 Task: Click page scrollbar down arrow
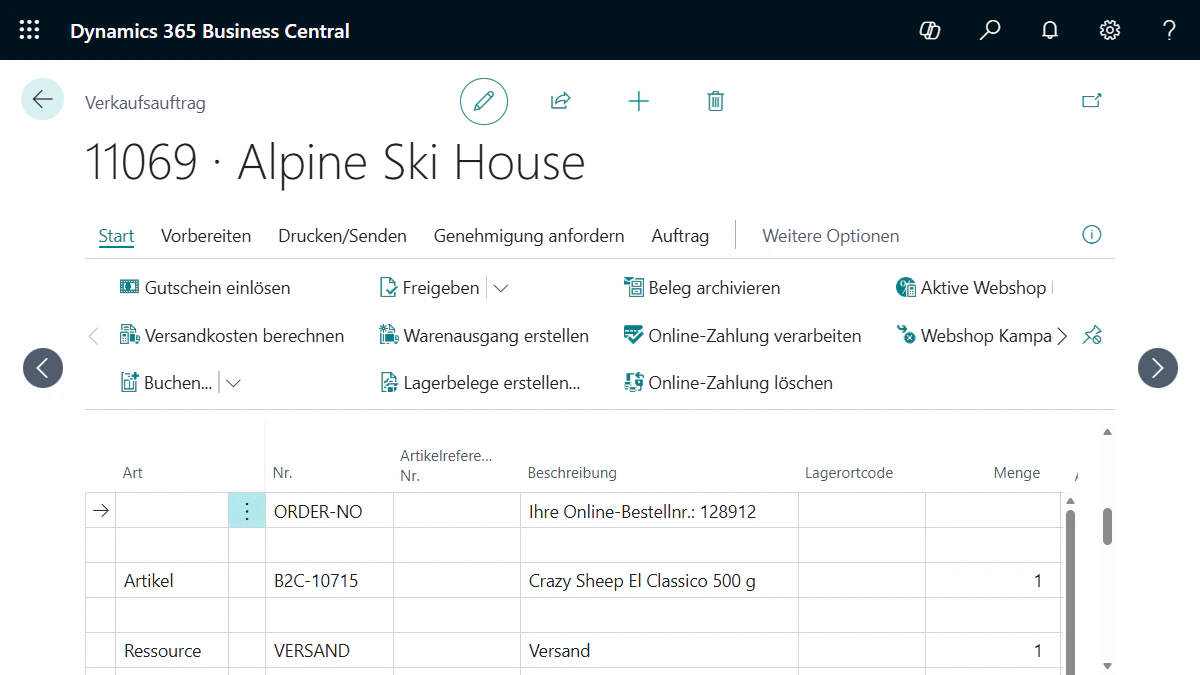[1107, 664]
